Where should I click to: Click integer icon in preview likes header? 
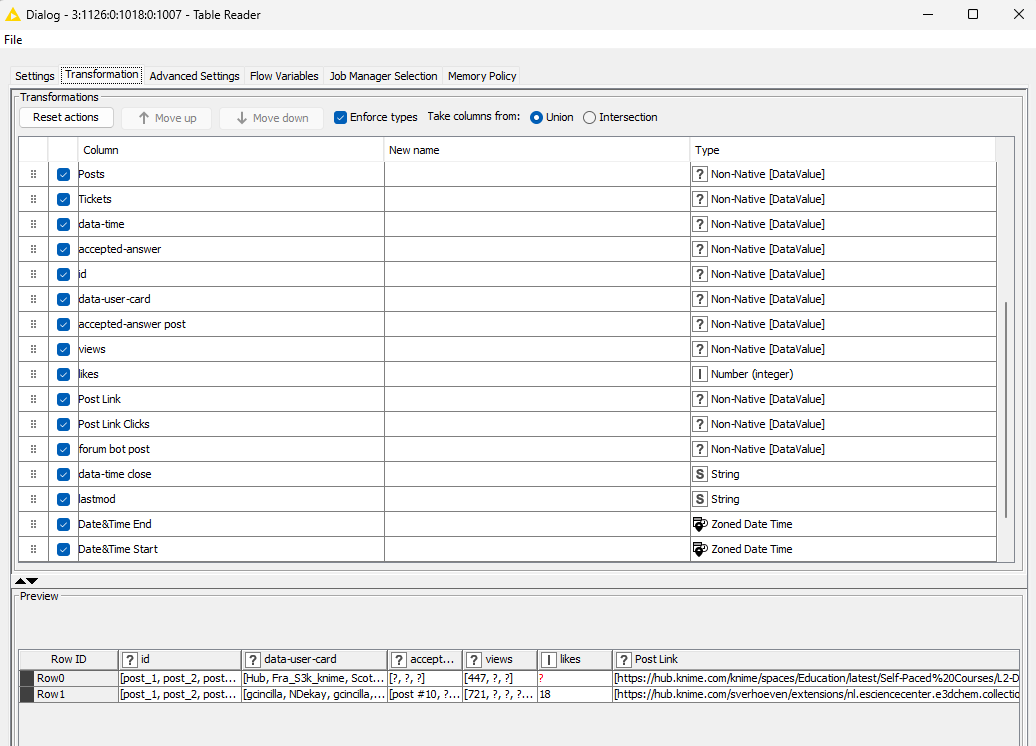pos(548,659)
